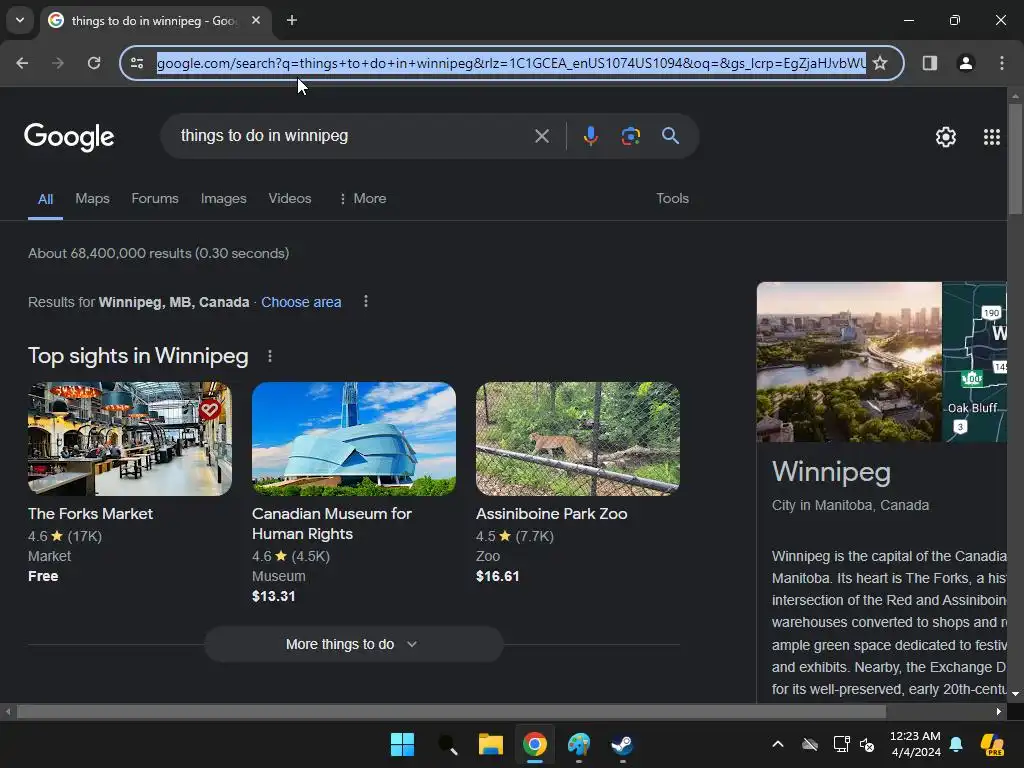Viewport: 1024px width, 768px height.
Task: Click scroll right arrow on horizontal scrollbar
Action: click(999, 711)
